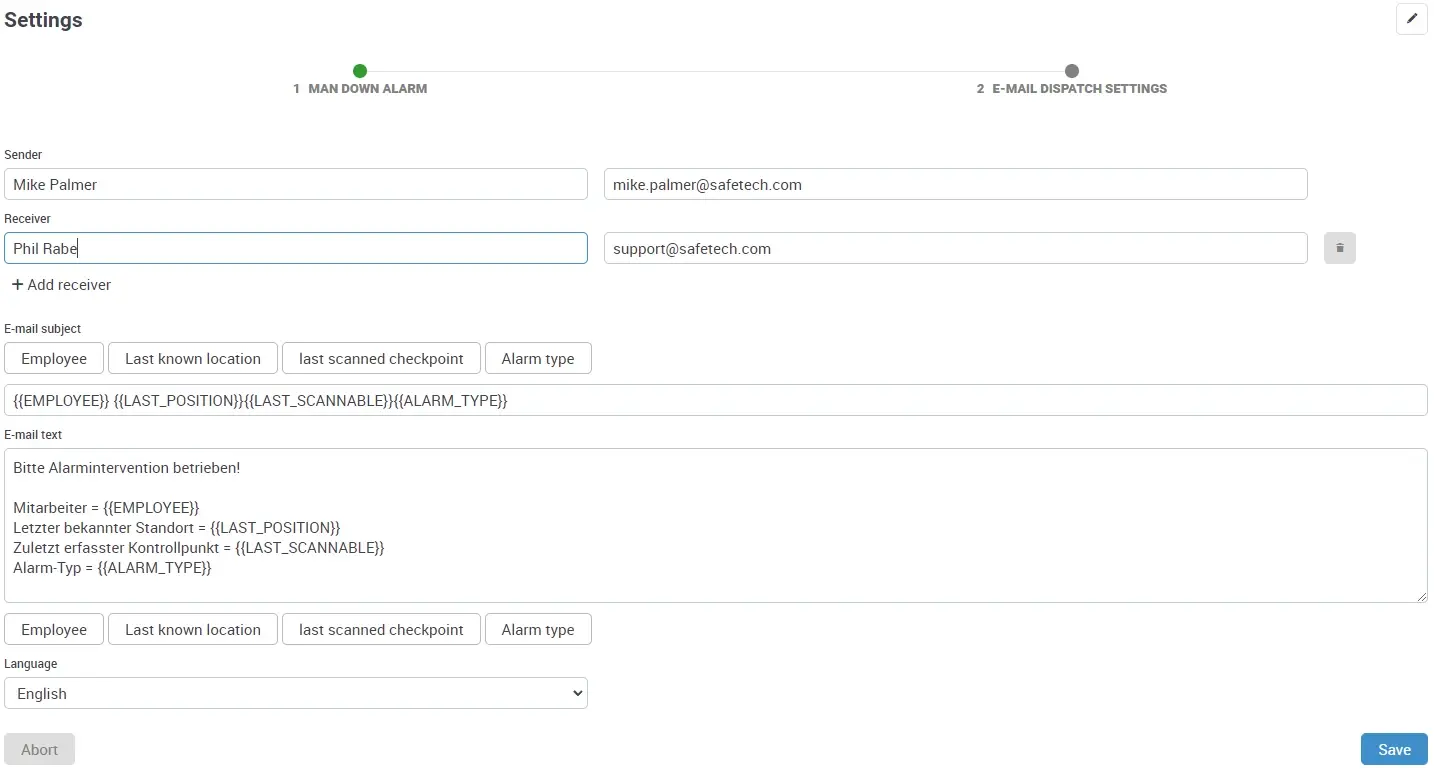Click the Phil Rabe receiver name field

pos(296,248)
